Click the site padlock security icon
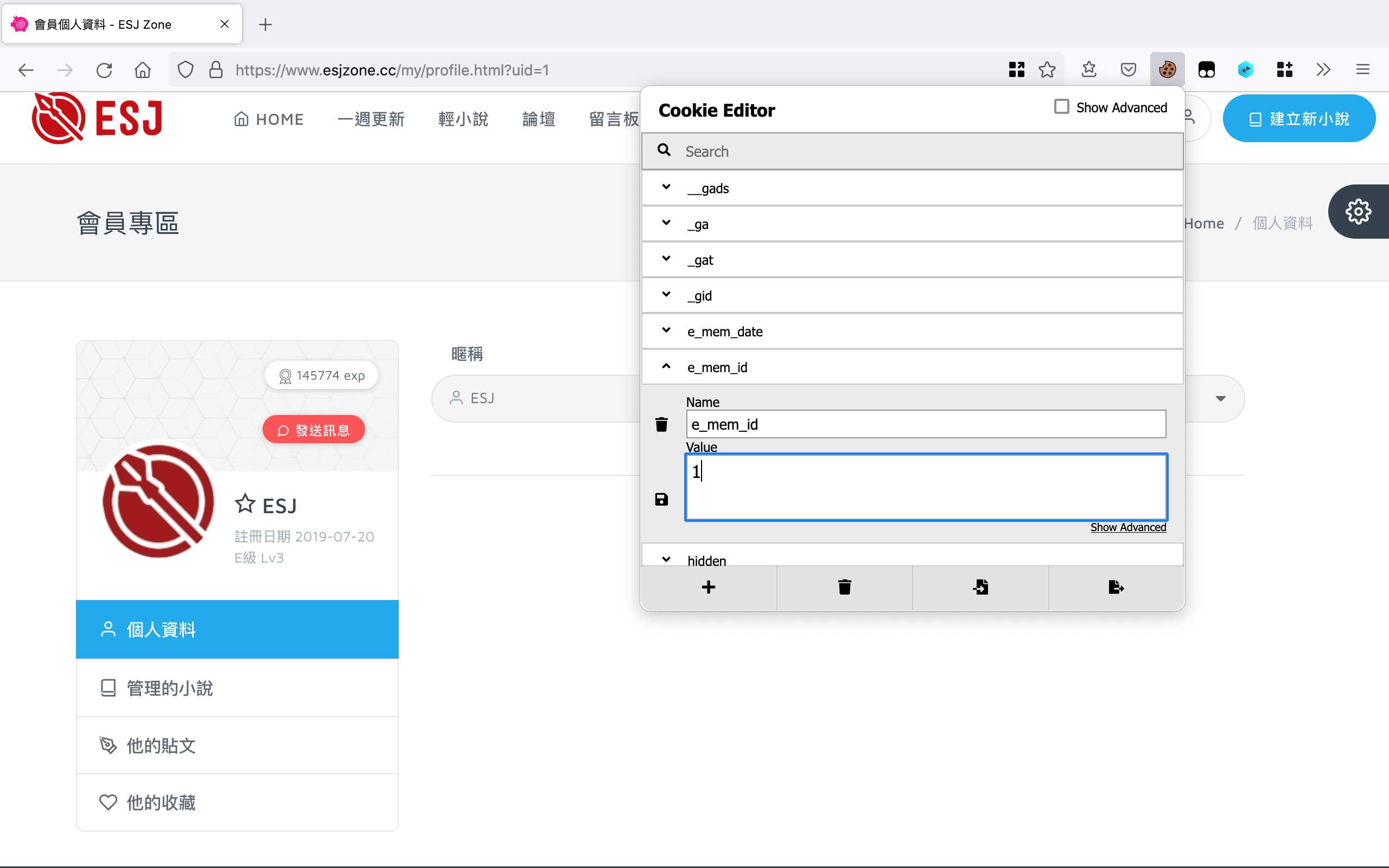Viewport: 1389px width, 868px height. [216, 70]
